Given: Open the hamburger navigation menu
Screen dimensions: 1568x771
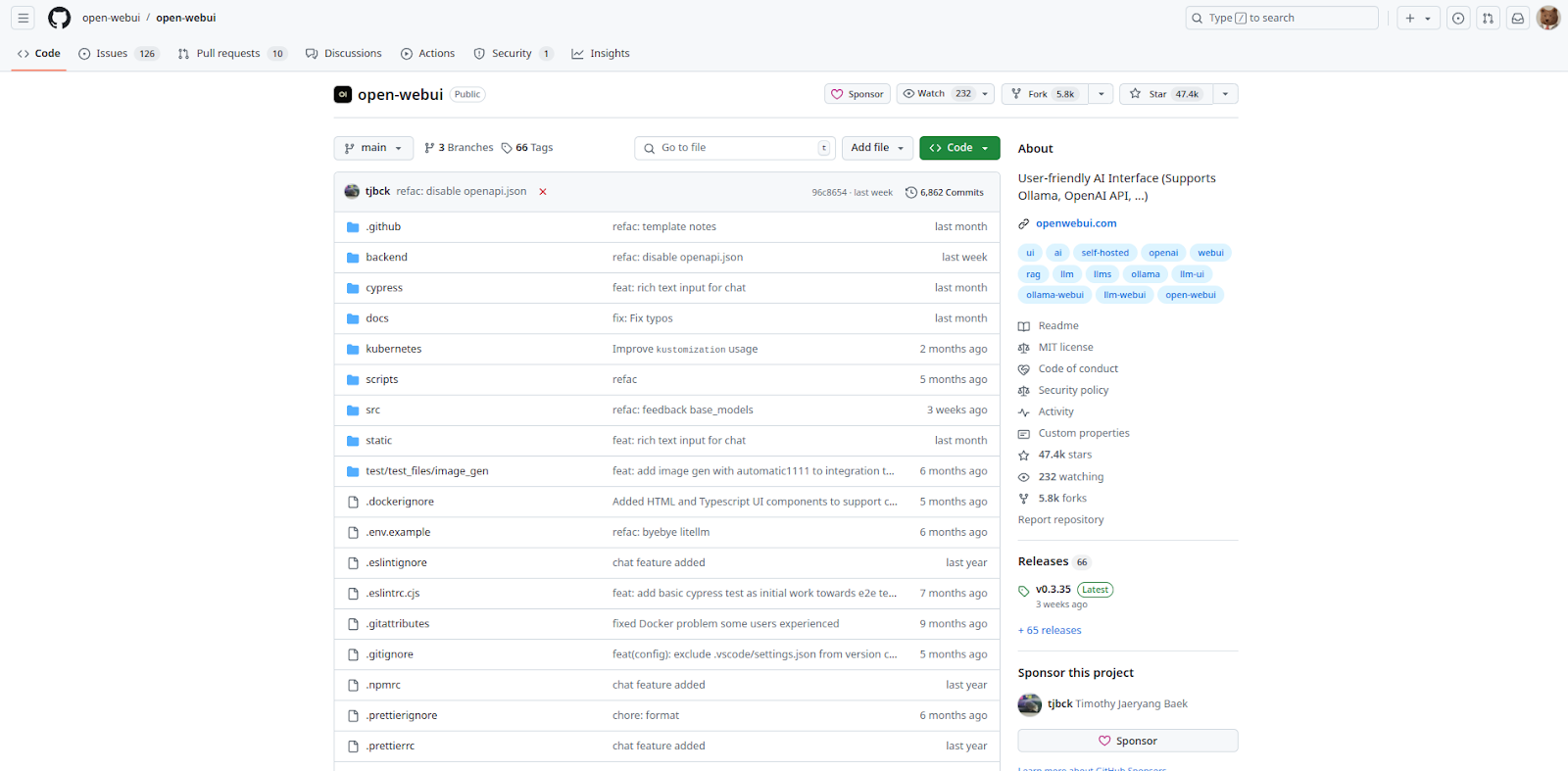Looking at the screenshot, I should 24,18.
